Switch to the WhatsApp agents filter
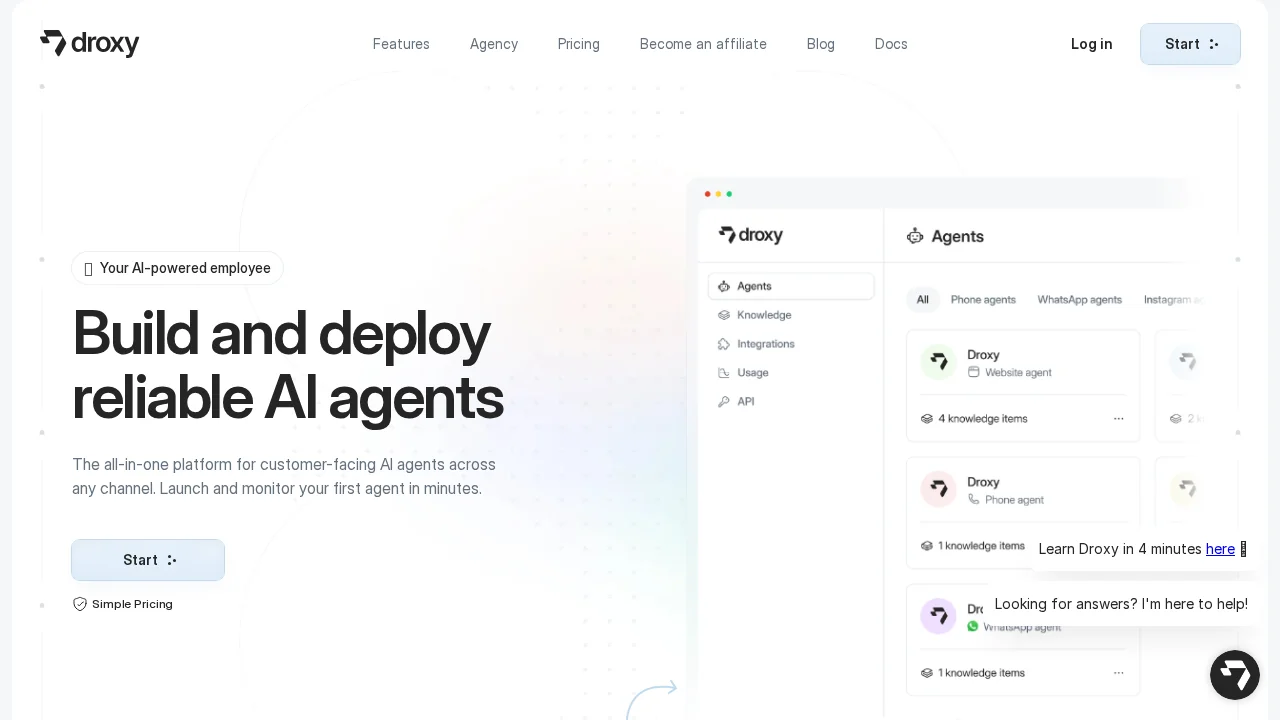1280x720 pixels. coord(1080,300)
